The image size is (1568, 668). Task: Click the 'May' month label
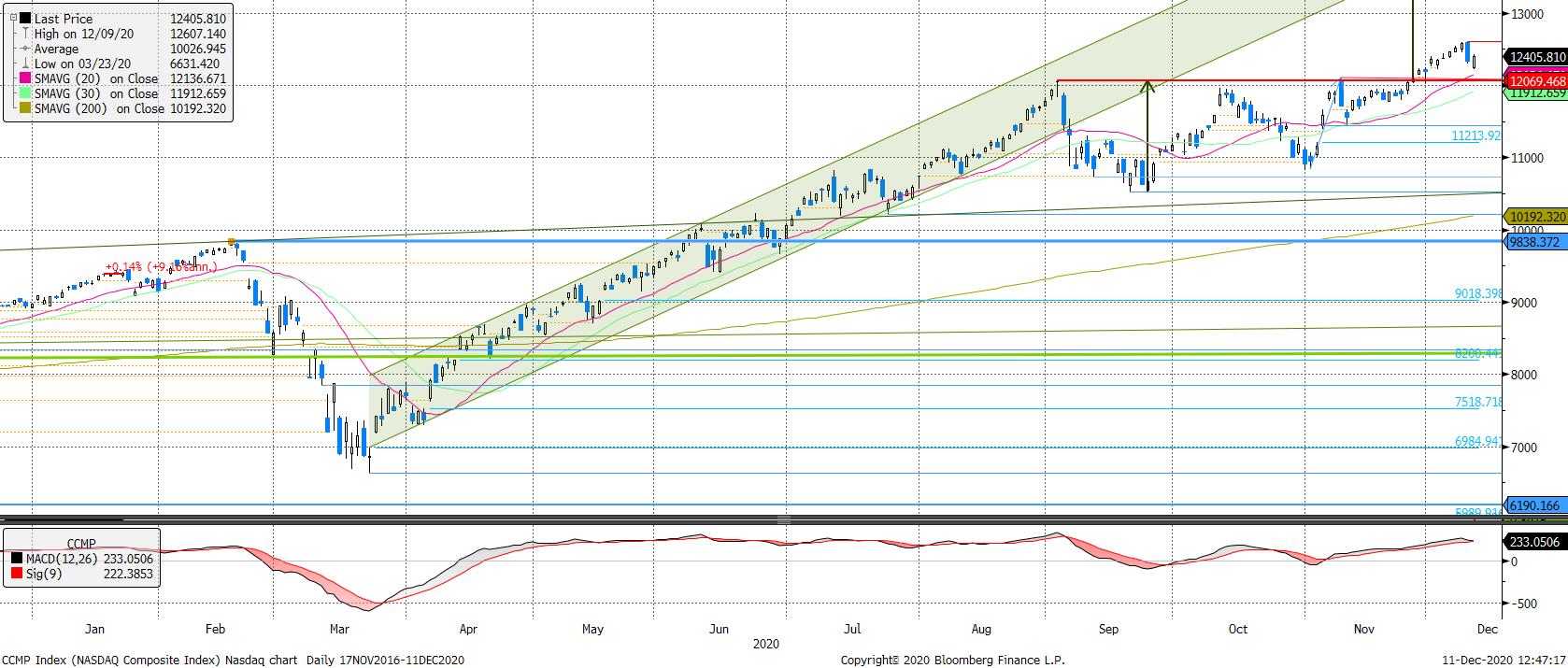pyautogui.click(x=592, y=629)
